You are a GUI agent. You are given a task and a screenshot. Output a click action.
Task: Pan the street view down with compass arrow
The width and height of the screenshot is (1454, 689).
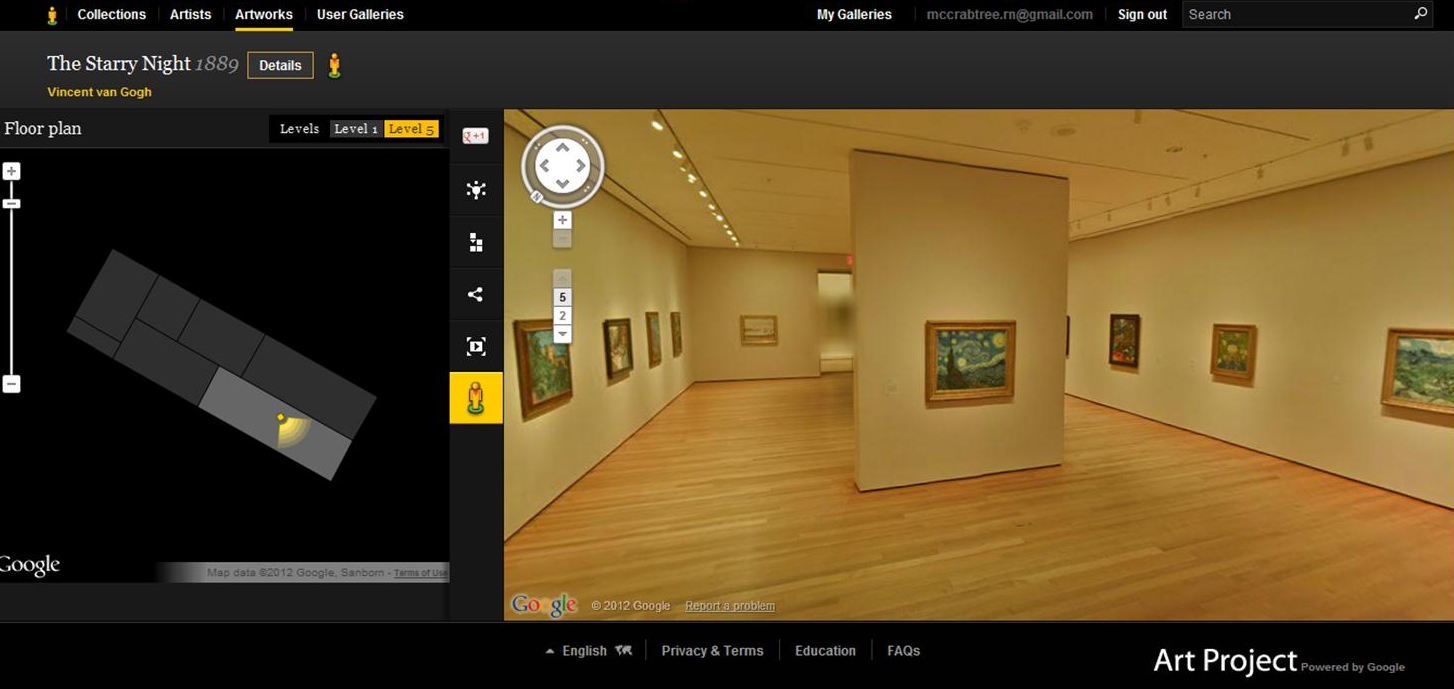(x=562, y=183)
